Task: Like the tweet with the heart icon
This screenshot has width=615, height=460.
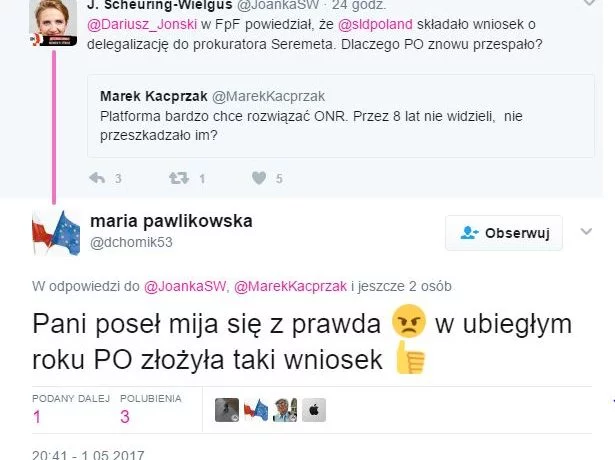Action: 259,178
